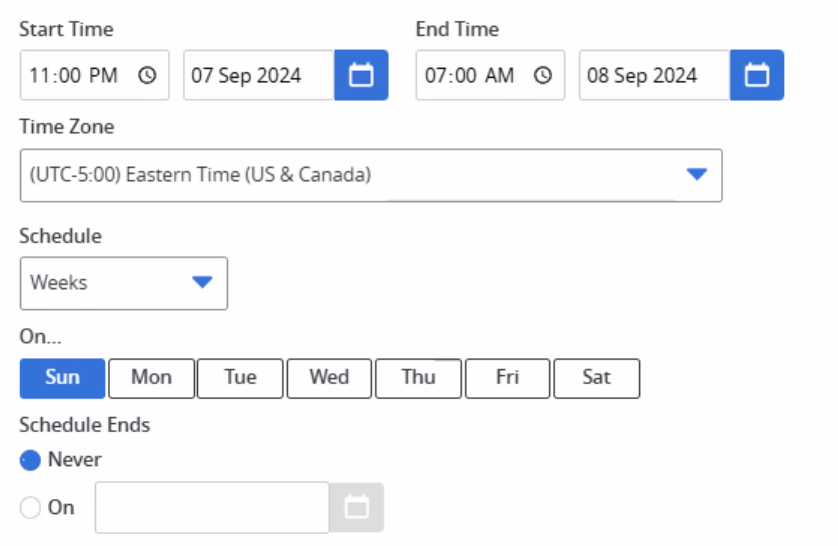Click the Schedule Ends date input field
The width and height of the screenshot is (838, 546).
(212, 508)
